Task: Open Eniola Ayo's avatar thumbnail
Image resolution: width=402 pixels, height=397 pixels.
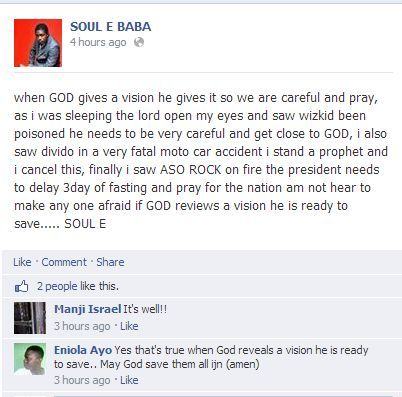Action: 30,359
